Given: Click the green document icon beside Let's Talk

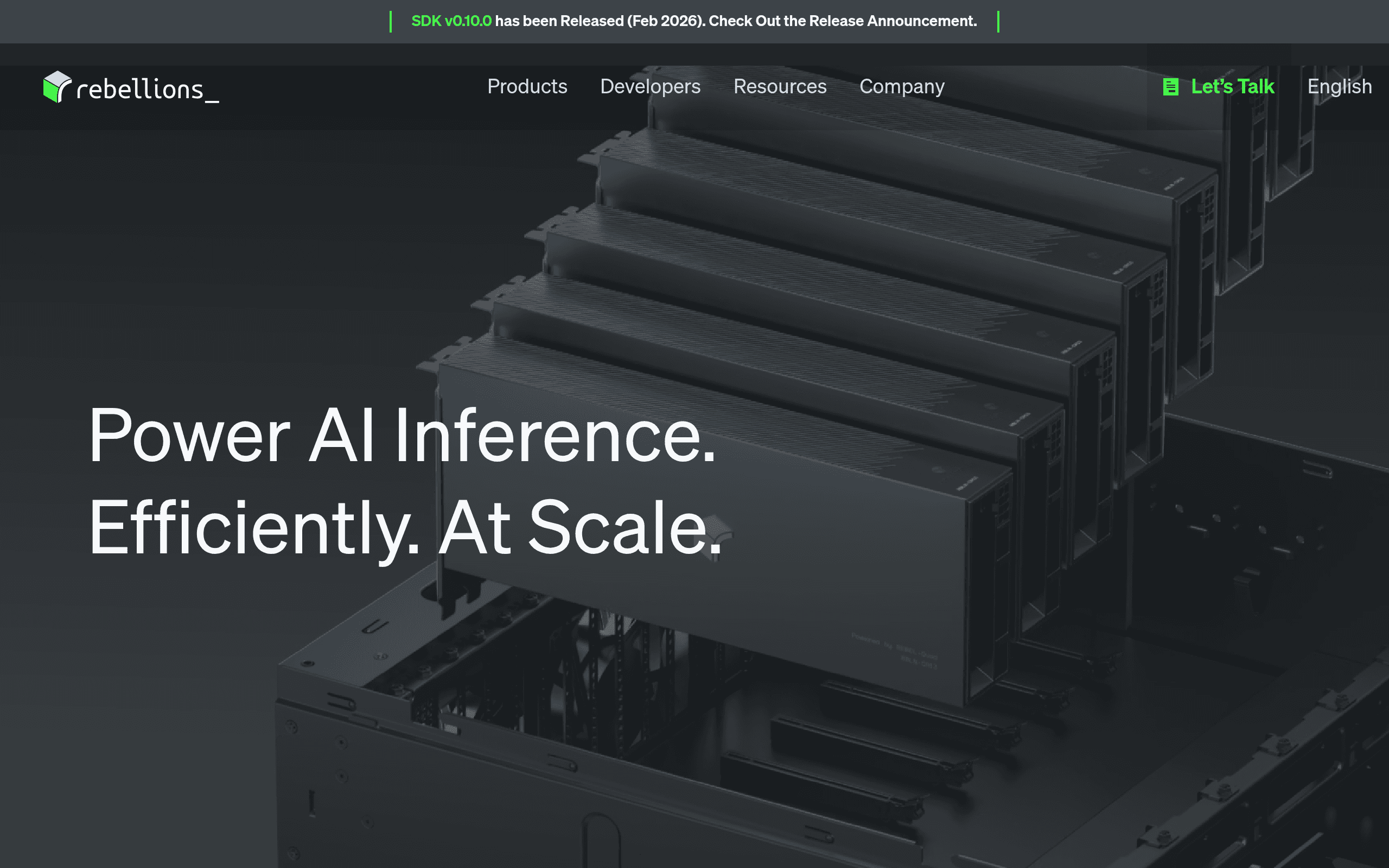Looking at the screenshot, I should point(1170,87).
